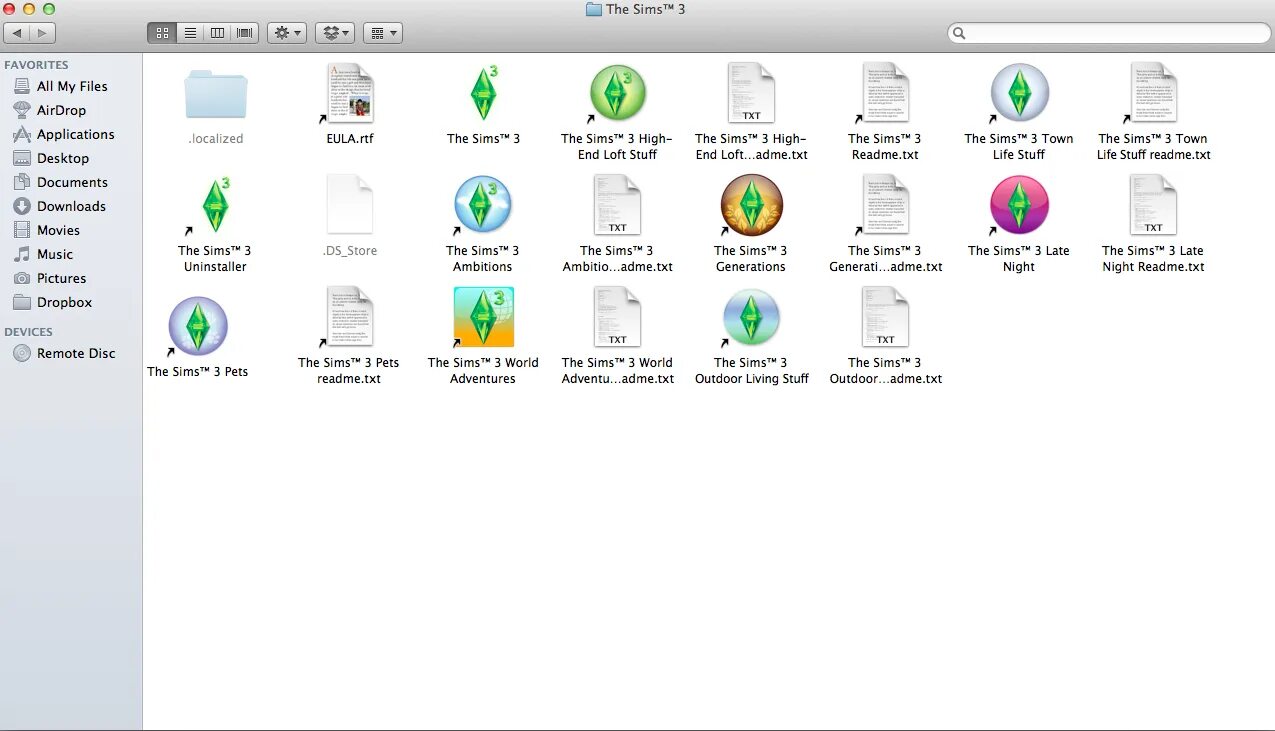This screenshot has width=1275, height=731.
Task: Click the FAVORITES sidebar section header
Action: point(36,65)
